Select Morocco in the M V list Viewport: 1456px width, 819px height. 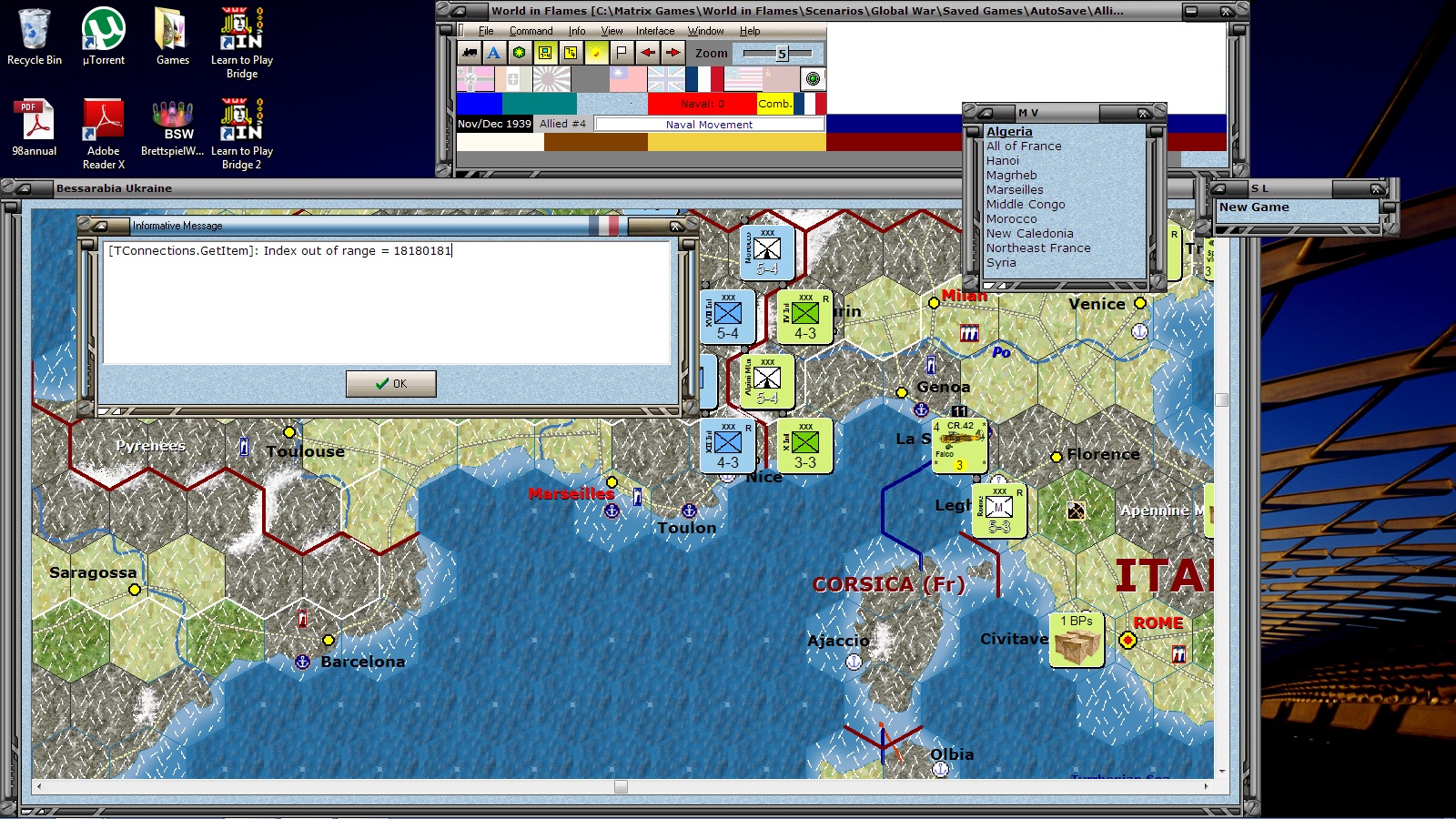(x=1012, y=218)
